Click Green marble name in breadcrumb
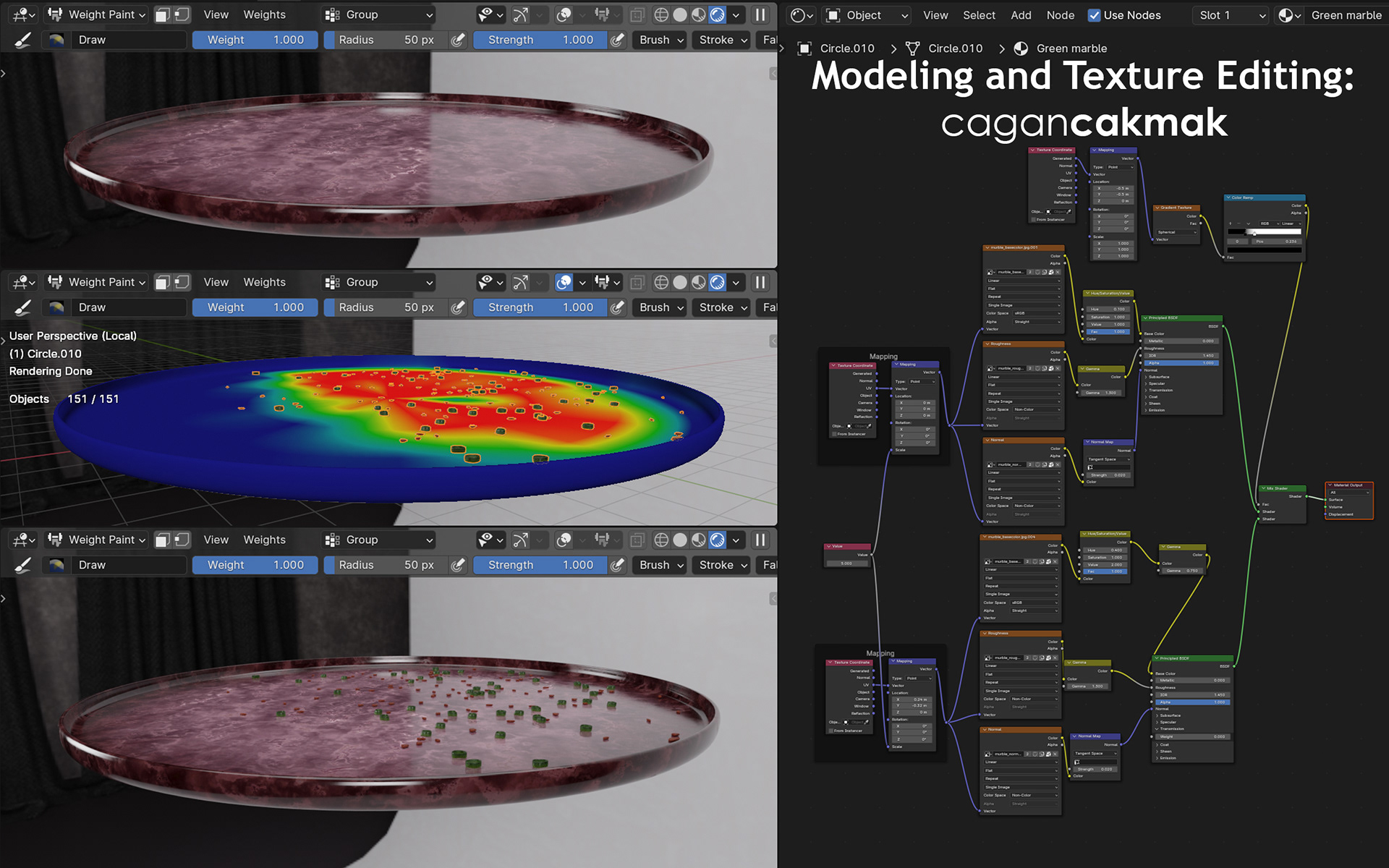This screenshot has height=868, width=1389. point(1071,48)
